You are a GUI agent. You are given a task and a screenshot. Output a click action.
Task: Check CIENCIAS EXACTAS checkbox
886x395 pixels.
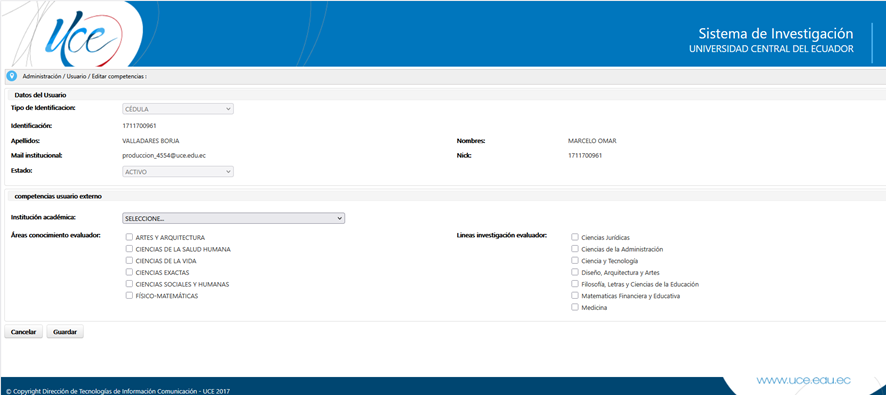129,272
